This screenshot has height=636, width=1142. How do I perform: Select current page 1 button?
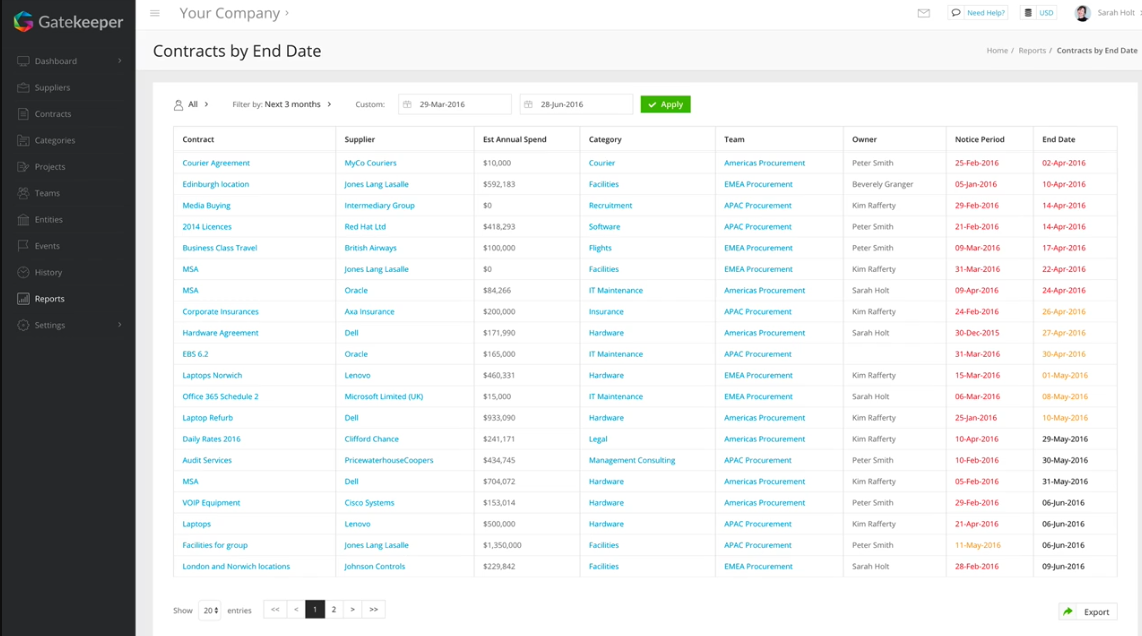[315, 609]
